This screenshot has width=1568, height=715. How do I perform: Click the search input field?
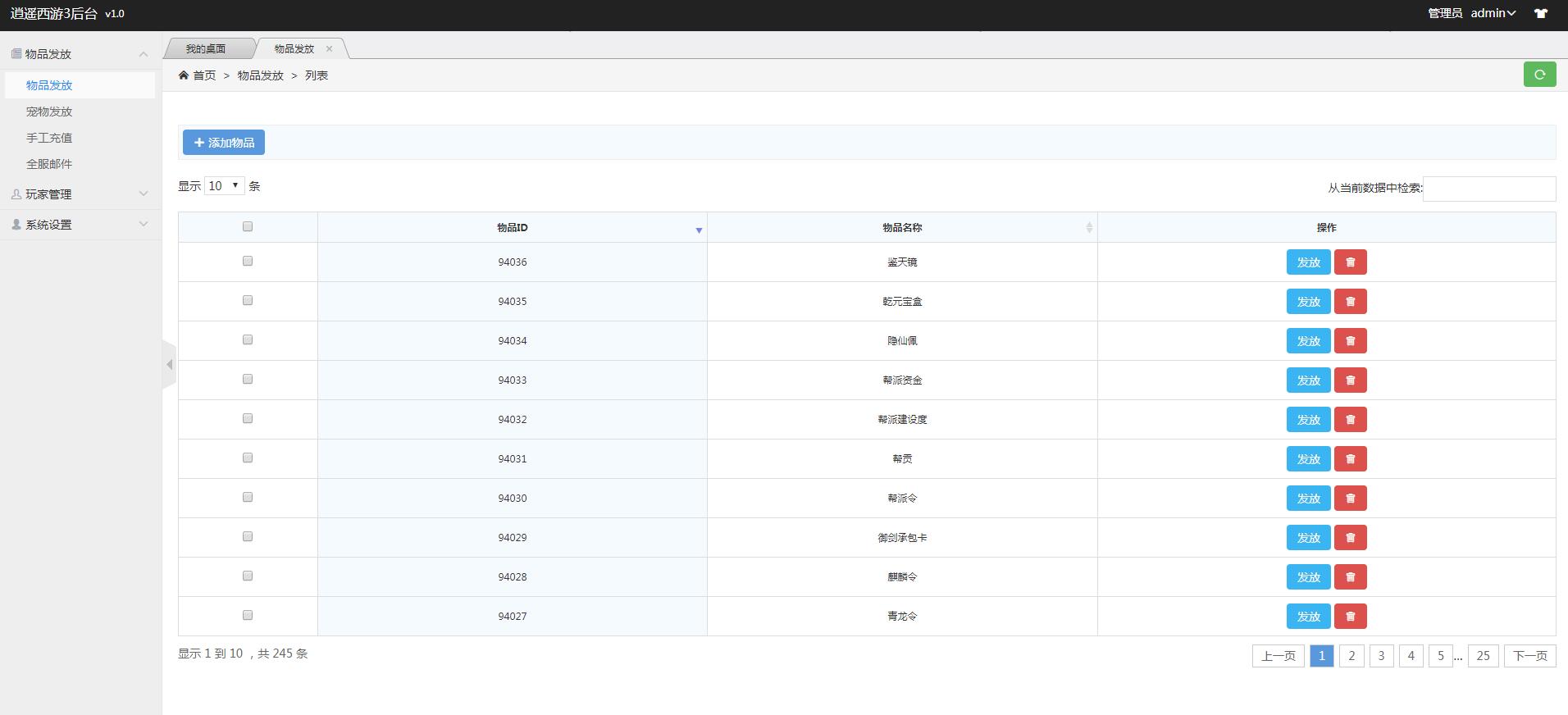pos(1489,189)
